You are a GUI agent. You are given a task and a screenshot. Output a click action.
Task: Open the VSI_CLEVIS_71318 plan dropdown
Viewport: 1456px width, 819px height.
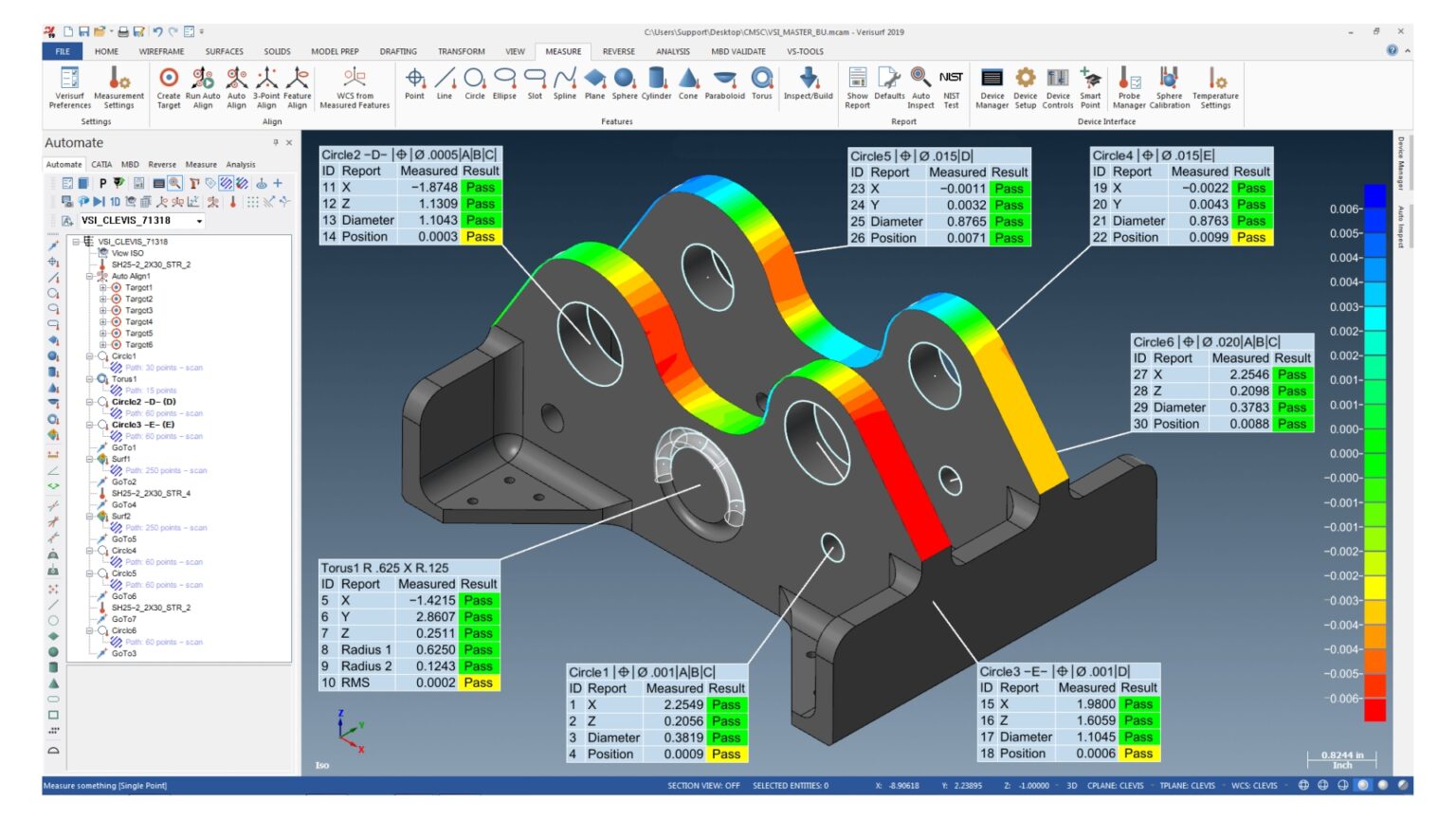(198, 221)
